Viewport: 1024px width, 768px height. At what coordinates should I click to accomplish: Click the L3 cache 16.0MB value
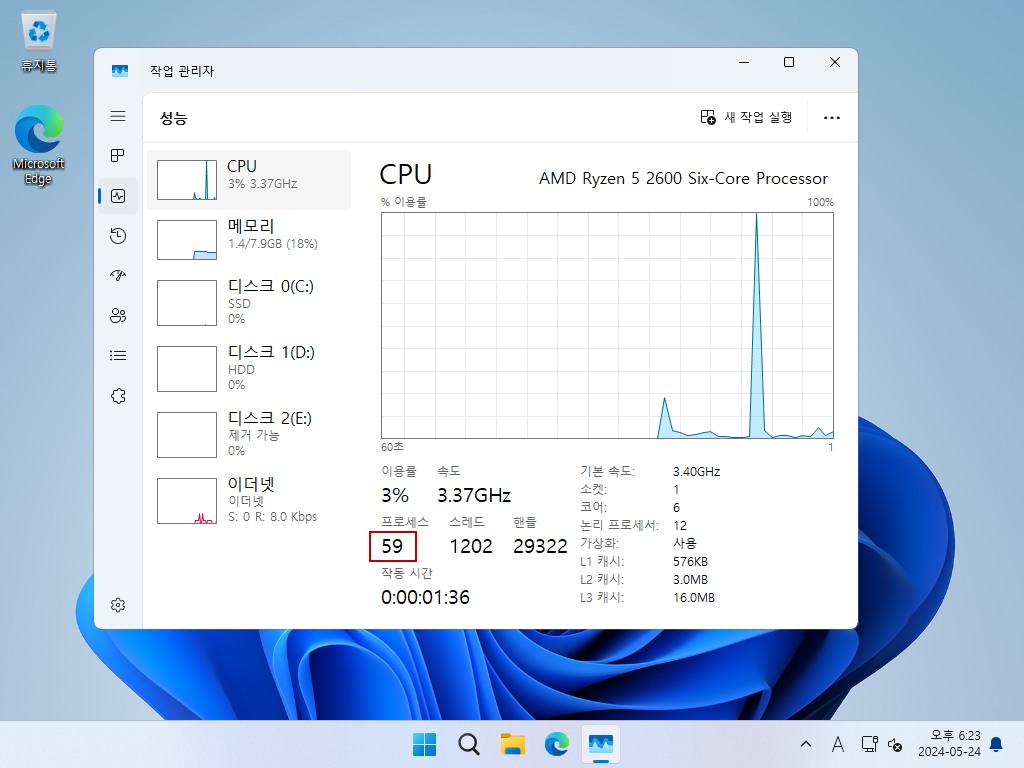[694, 598]
